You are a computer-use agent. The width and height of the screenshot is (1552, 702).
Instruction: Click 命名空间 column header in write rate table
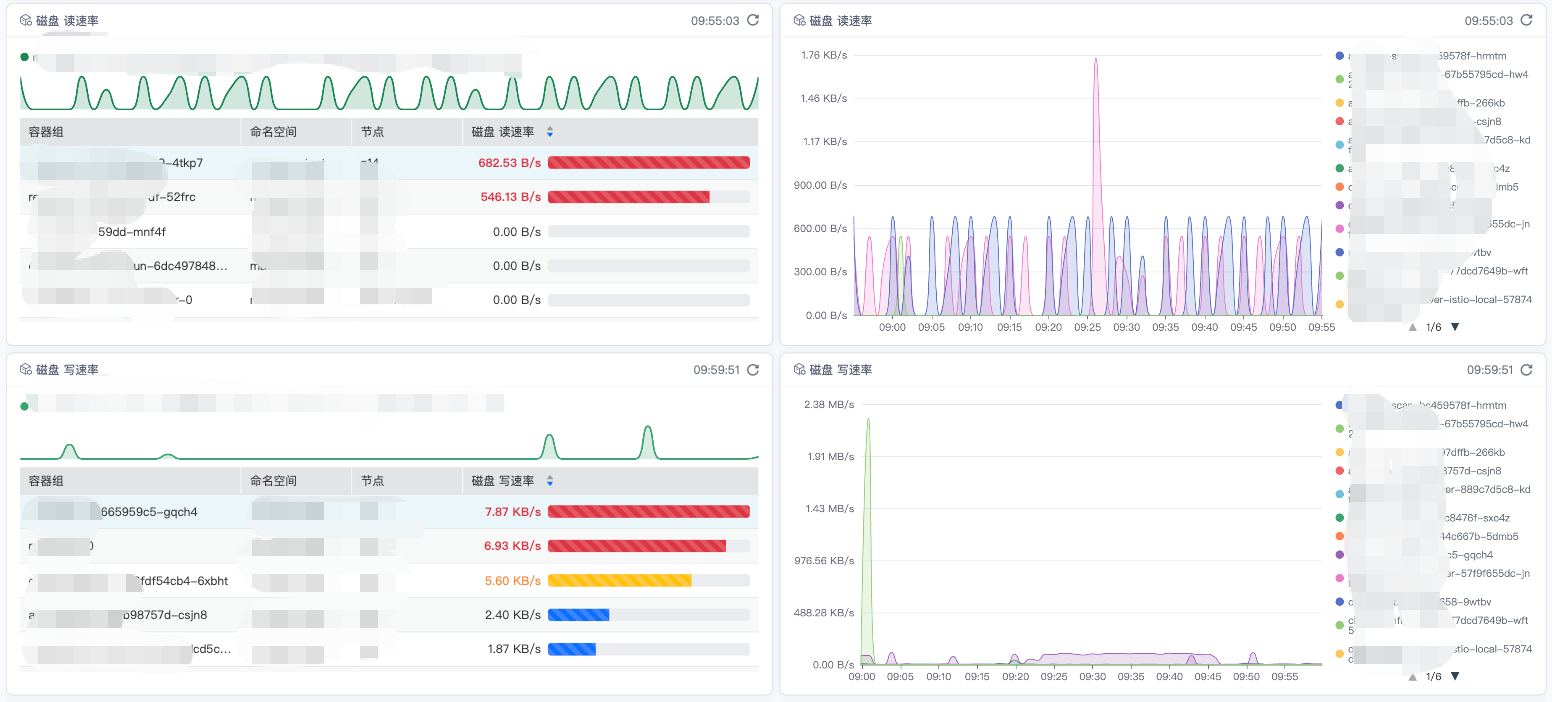[x=273, y=481]
